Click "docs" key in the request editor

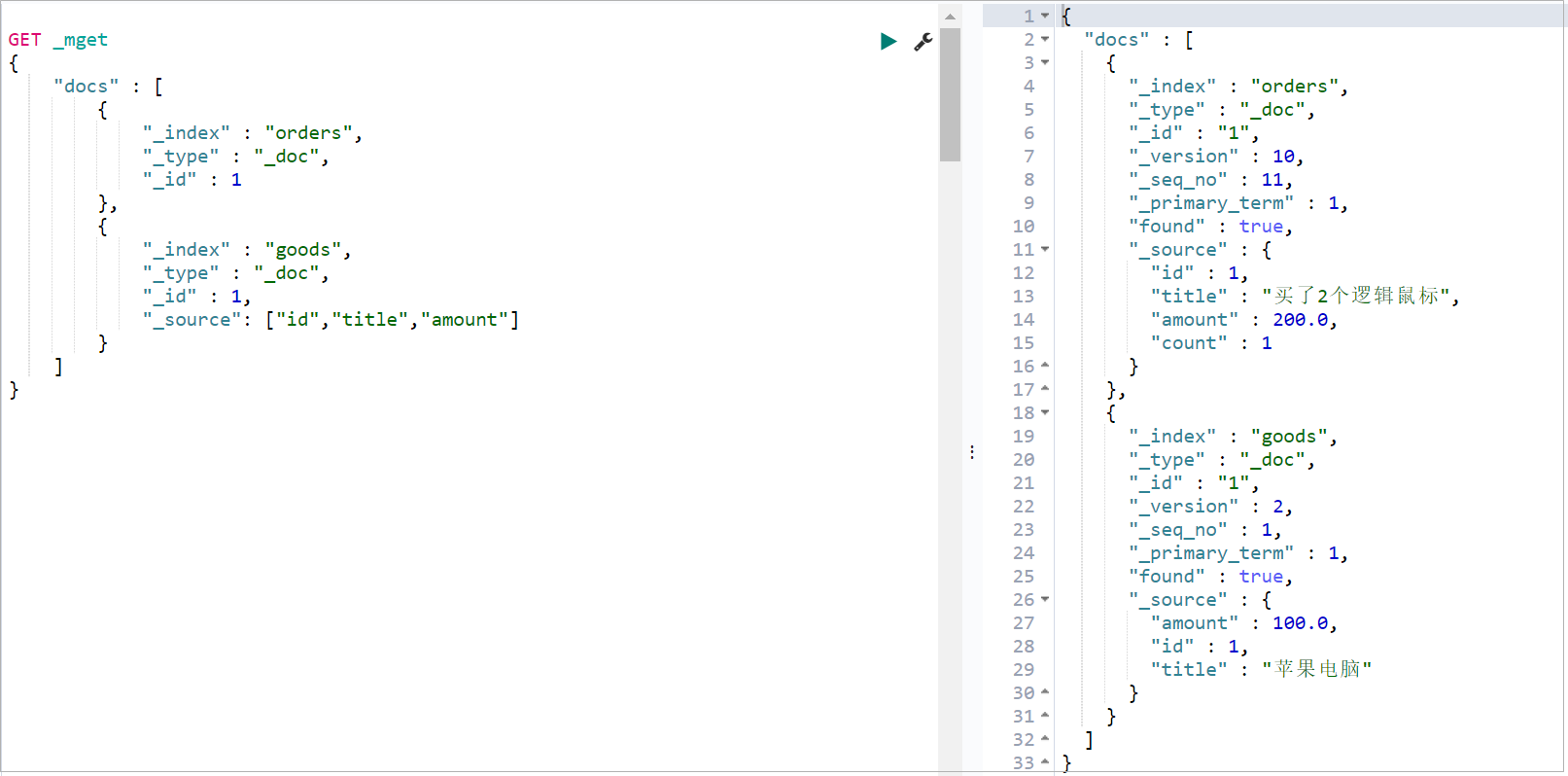[x=87, y=87]
